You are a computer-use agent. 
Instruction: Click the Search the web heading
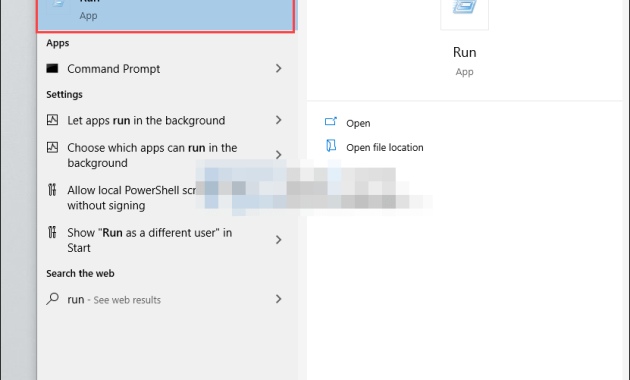tap(80, 274)
